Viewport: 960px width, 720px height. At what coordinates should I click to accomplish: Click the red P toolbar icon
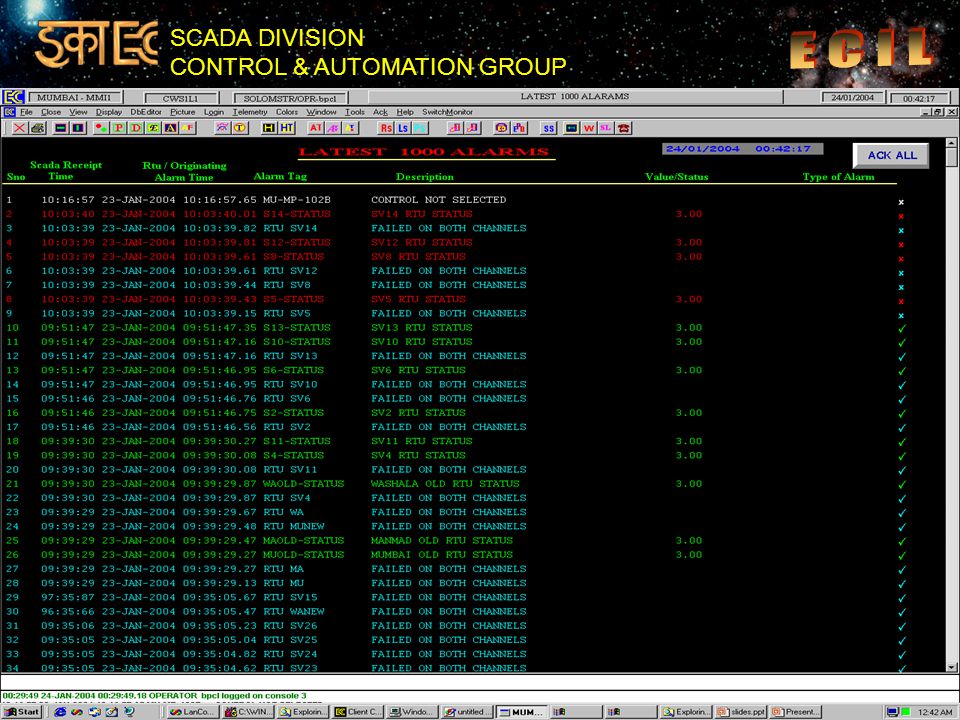click(118, 128)
